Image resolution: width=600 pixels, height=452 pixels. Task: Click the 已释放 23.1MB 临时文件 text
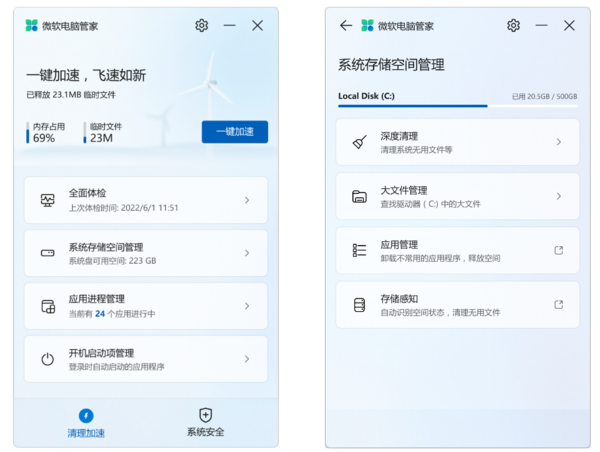tap(71, 95)
